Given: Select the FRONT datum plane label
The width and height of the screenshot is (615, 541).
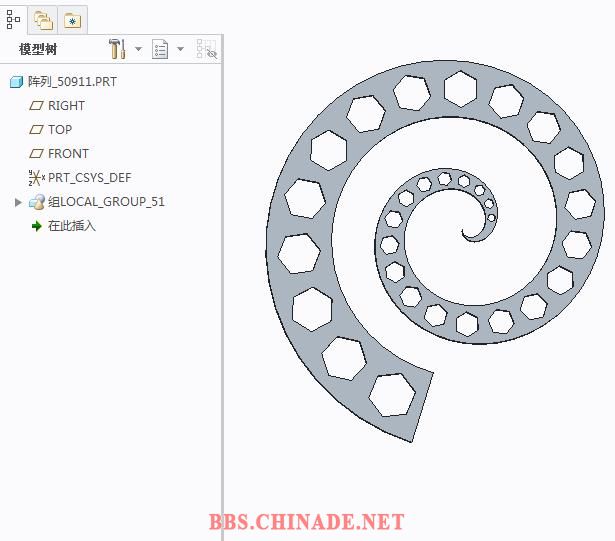Looking at the screenshot, I should pyautogui.click(x=68, y=154).
